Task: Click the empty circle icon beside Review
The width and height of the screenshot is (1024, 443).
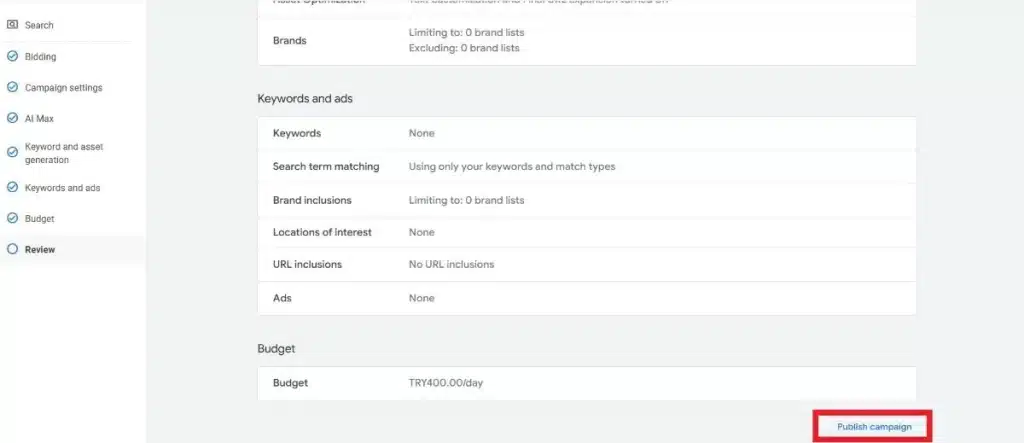Action: pyautogui.click(x=12, y=249)
